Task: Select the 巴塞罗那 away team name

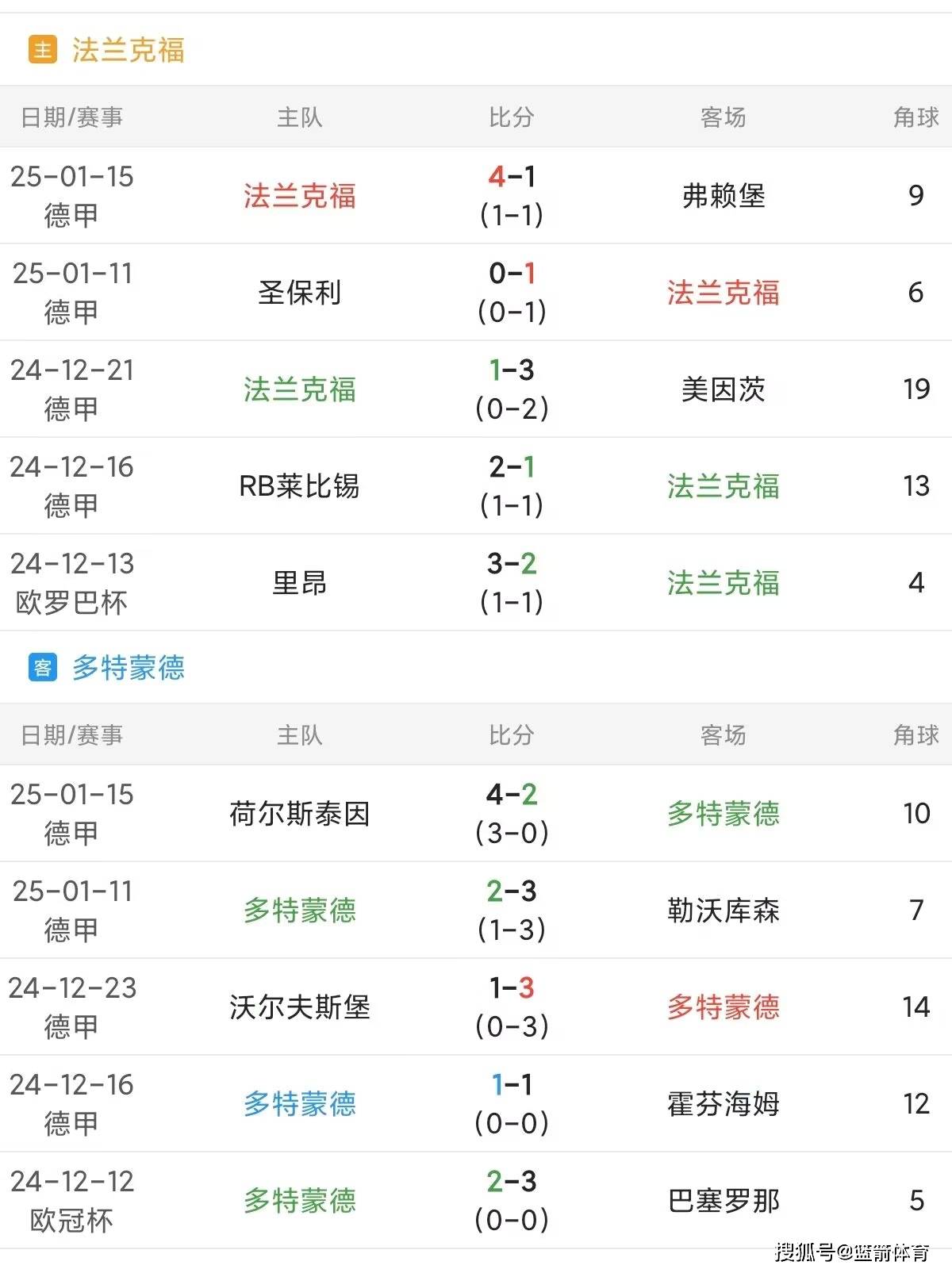Action: [x=723, y=1200]
